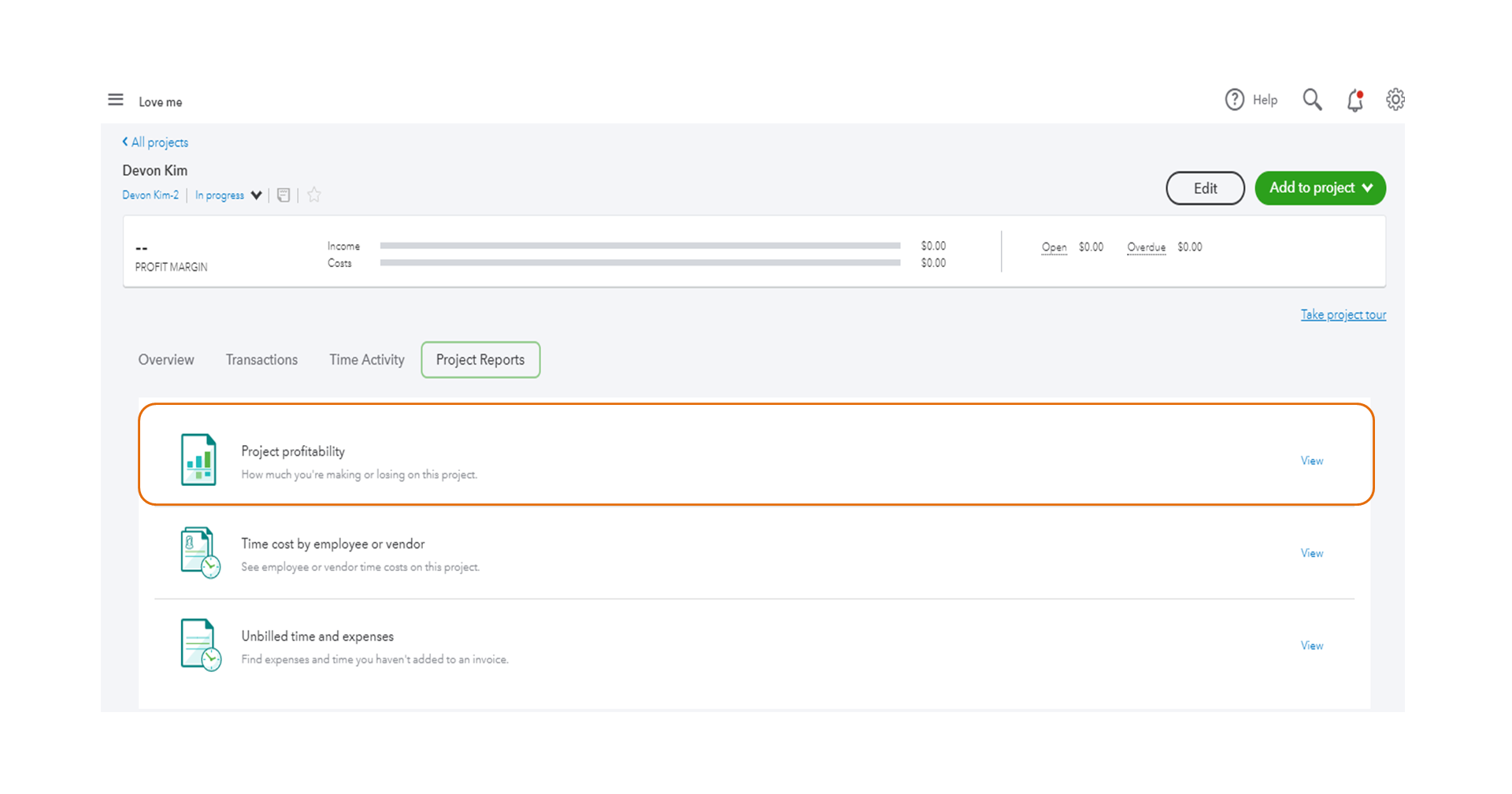Screen dimensions: 1512x794
Task: Open the Help question mark icon
Action: pyautogui.click(x=1235, y=99)
